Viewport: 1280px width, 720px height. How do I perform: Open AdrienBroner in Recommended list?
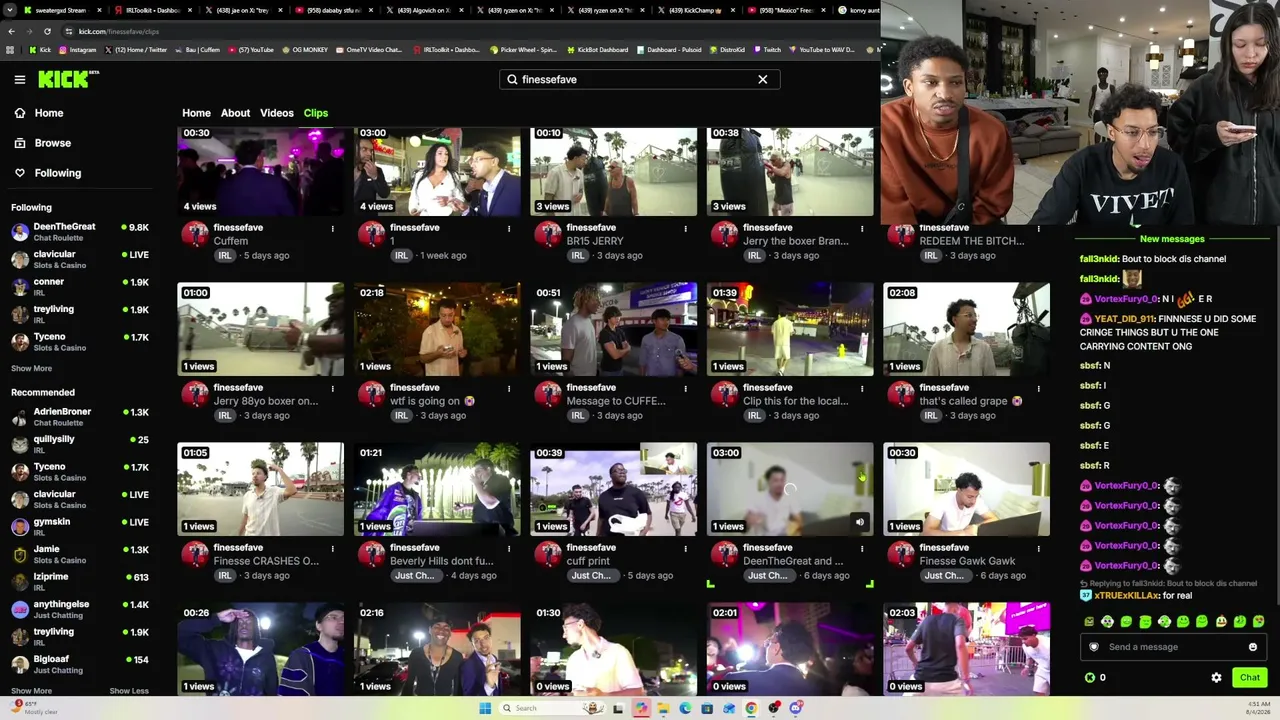80,417
